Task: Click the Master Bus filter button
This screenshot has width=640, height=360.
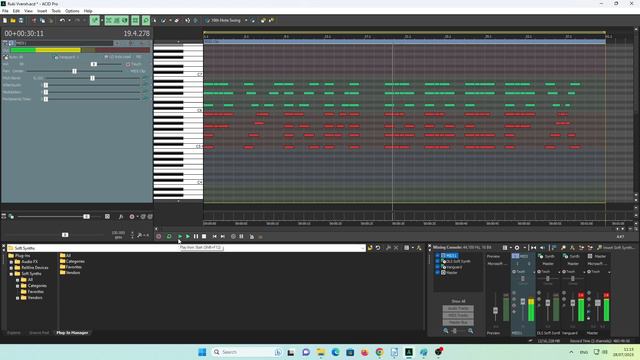Action: click(x=458, y=322)
